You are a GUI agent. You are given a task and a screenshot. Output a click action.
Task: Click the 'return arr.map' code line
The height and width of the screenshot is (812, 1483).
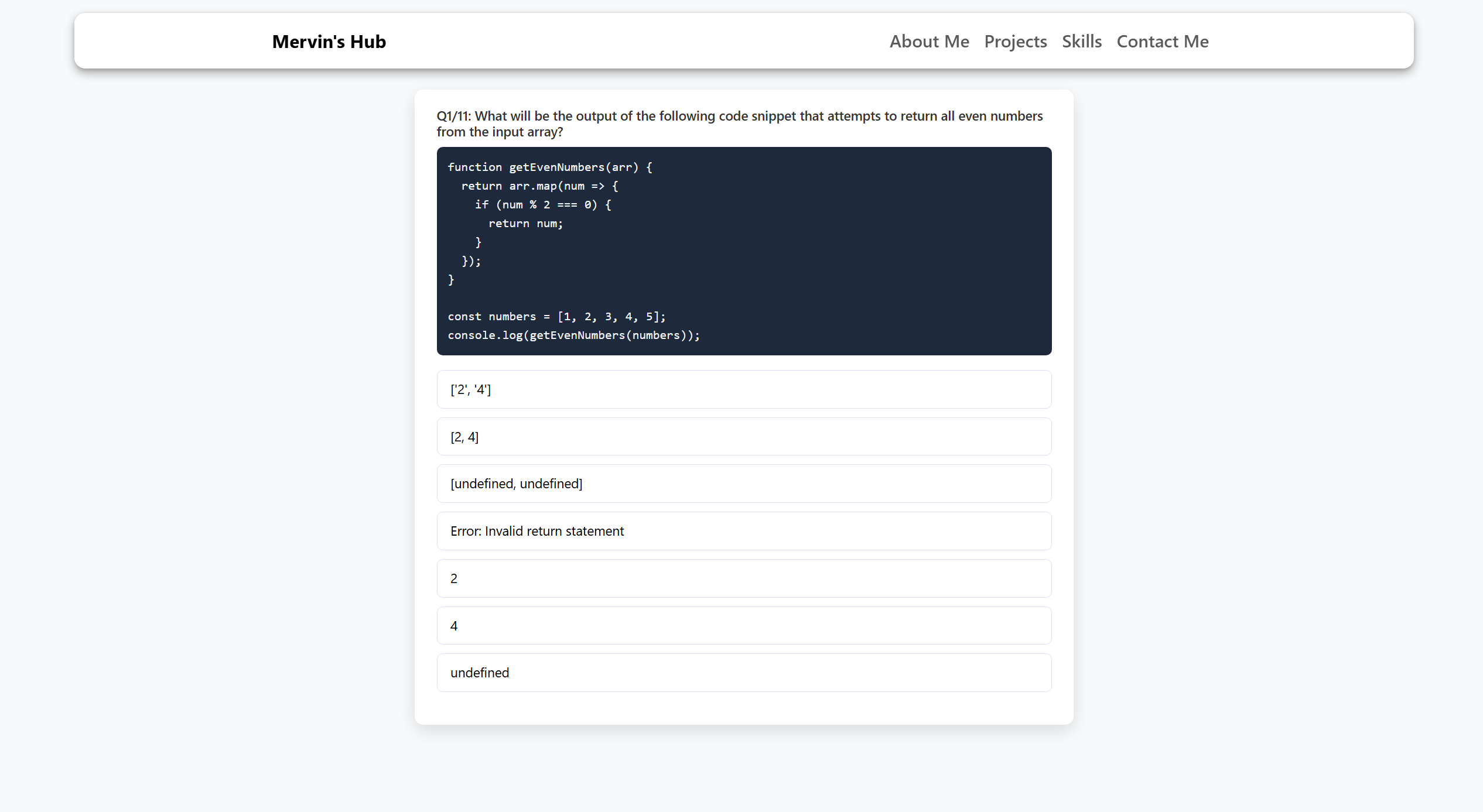pyautogui.click(x=539, y=186)
